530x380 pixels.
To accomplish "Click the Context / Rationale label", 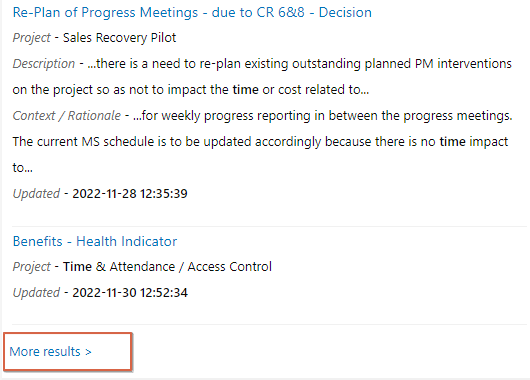I will pos(67,116).
